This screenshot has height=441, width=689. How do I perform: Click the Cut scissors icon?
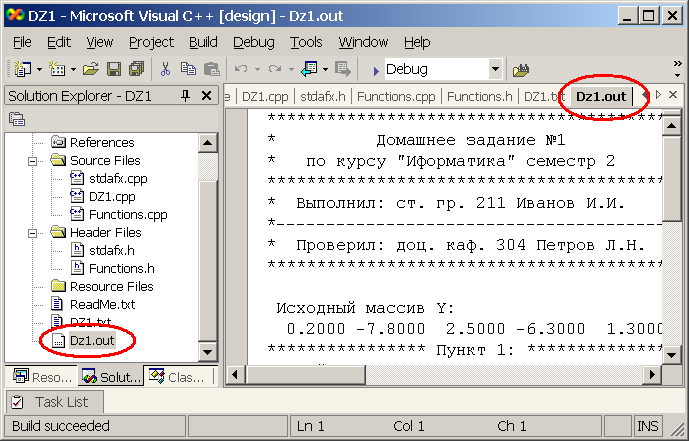[165, 69]
